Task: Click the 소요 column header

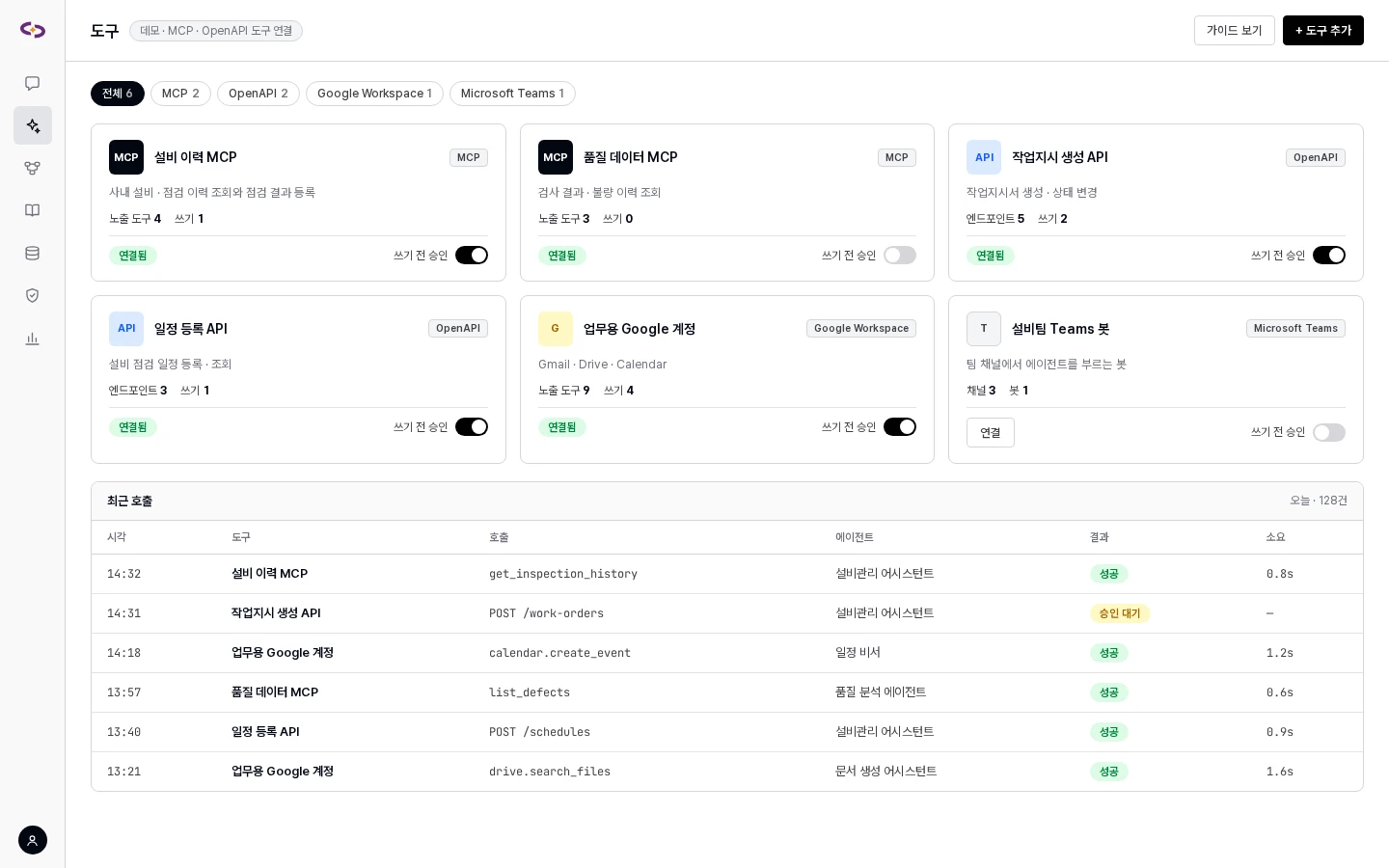Action: 1276,537
